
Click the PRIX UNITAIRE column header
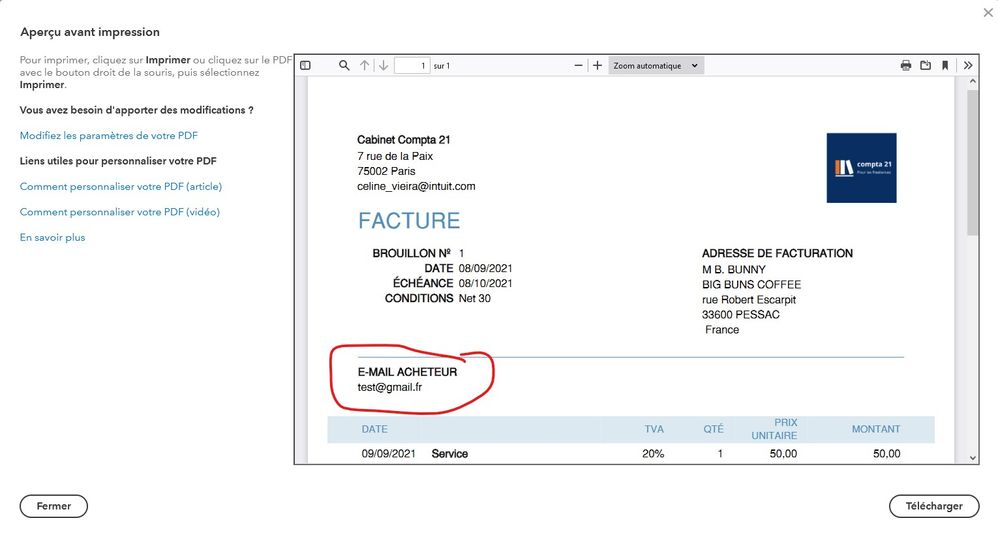point(774,429)
